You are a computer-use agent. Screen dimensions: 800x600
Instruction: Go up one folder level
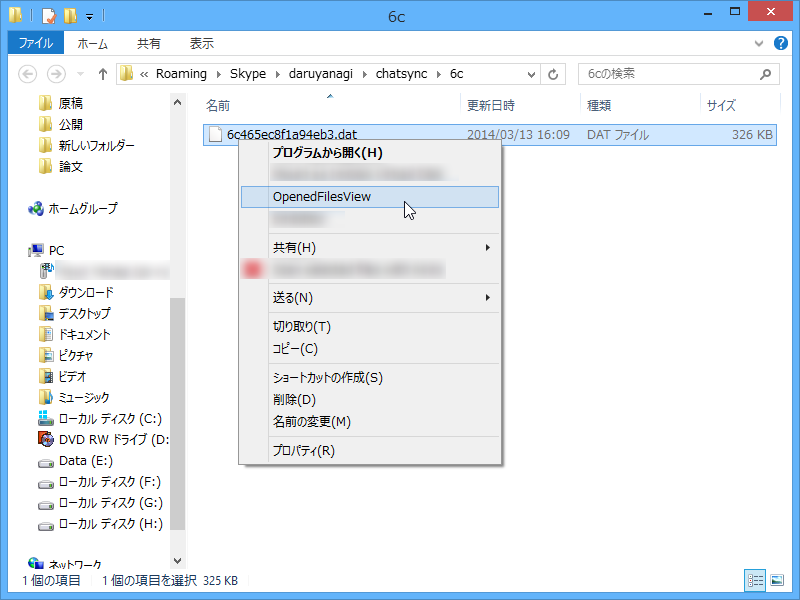point(103,74)
